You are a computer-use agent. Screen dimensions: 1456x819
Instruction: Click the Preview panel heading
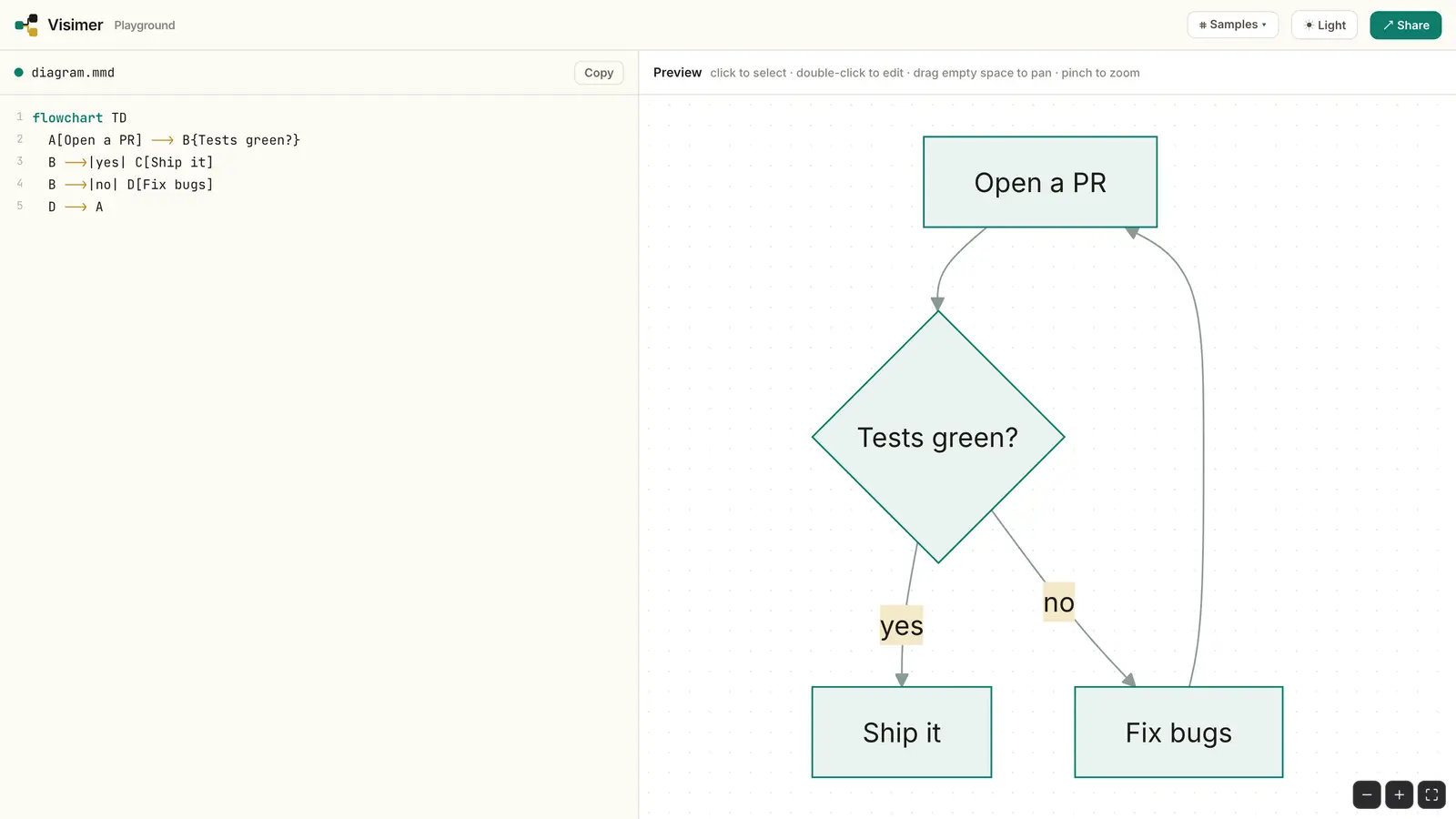click(x=677, y=73)
